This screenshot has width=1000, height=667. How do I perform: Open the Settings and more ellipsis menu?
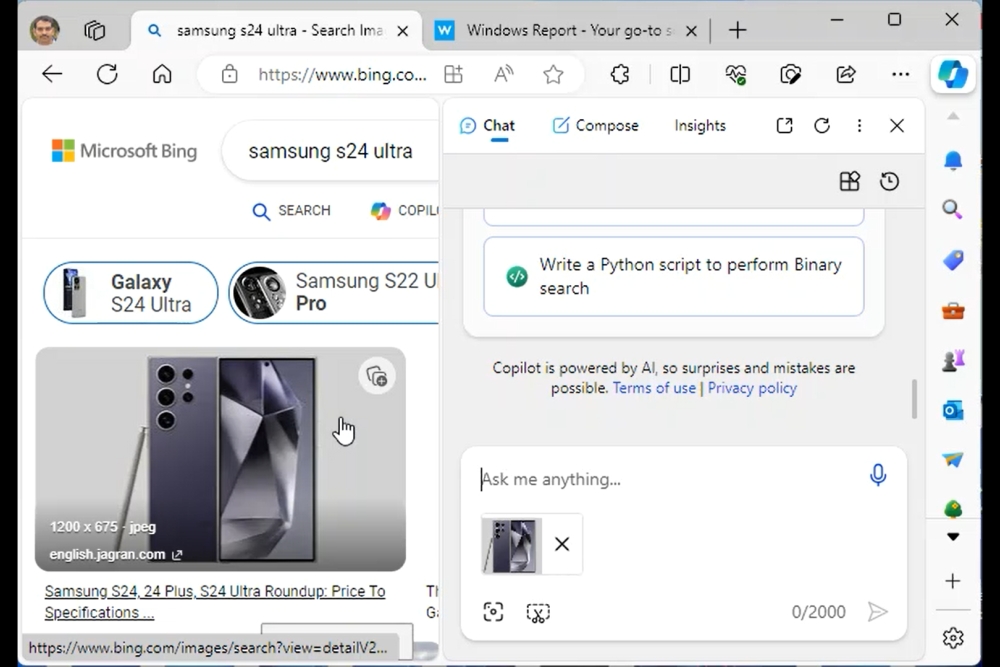(901, 75)
